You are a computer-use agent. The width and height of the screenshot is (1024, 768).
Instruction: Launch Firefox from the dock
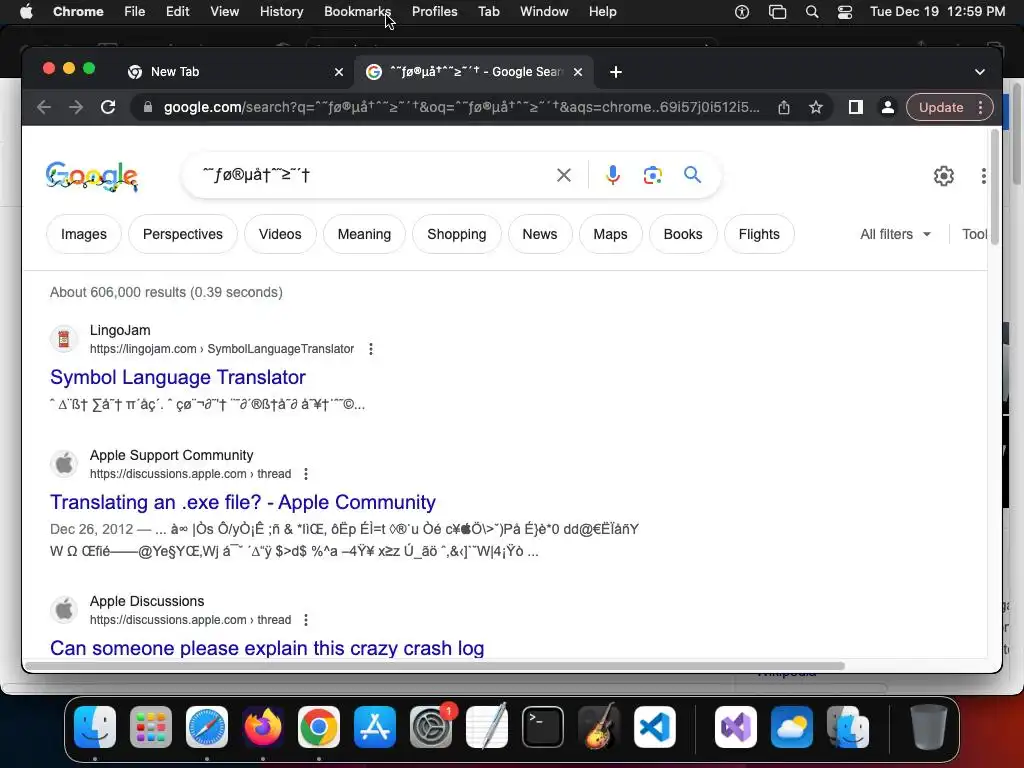click(x=263, y=727)
